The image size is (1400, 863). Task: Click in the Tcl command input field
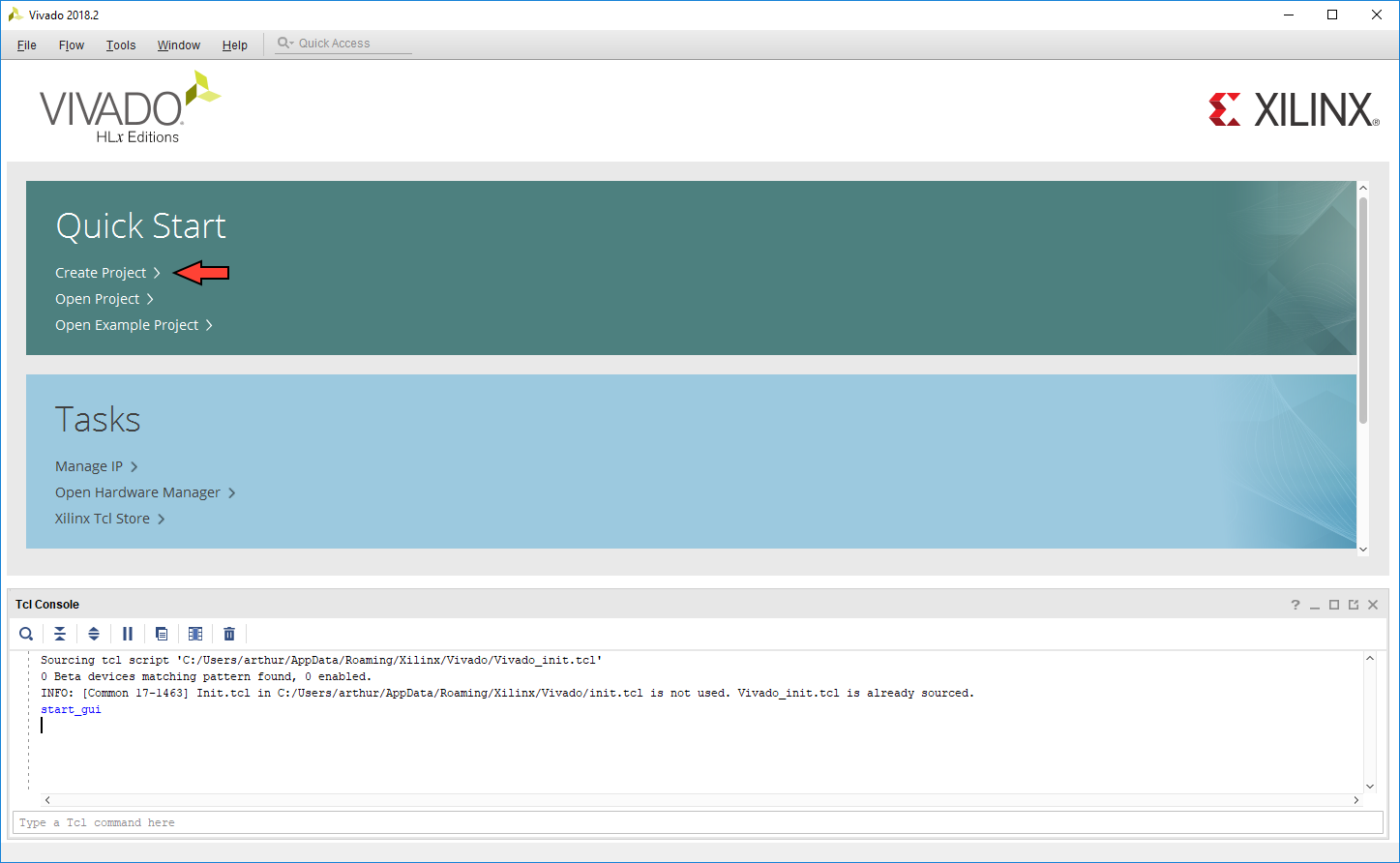pos(698,822)
